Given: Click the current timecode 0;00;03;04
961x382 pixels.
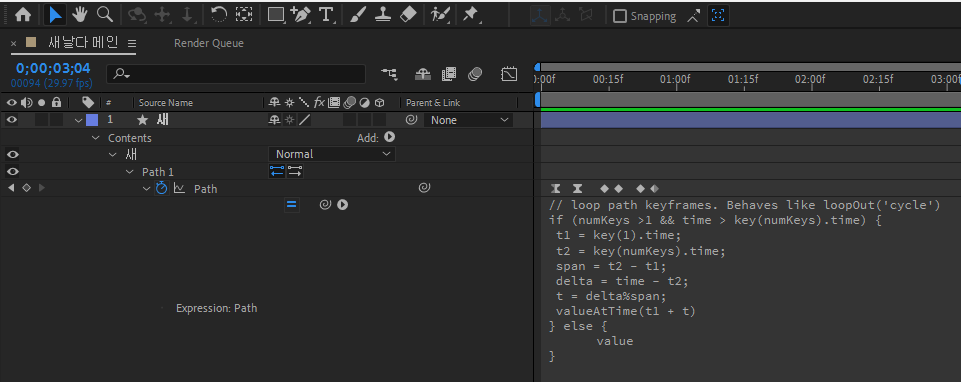Looking at the screenshot, I should (53, 68).
